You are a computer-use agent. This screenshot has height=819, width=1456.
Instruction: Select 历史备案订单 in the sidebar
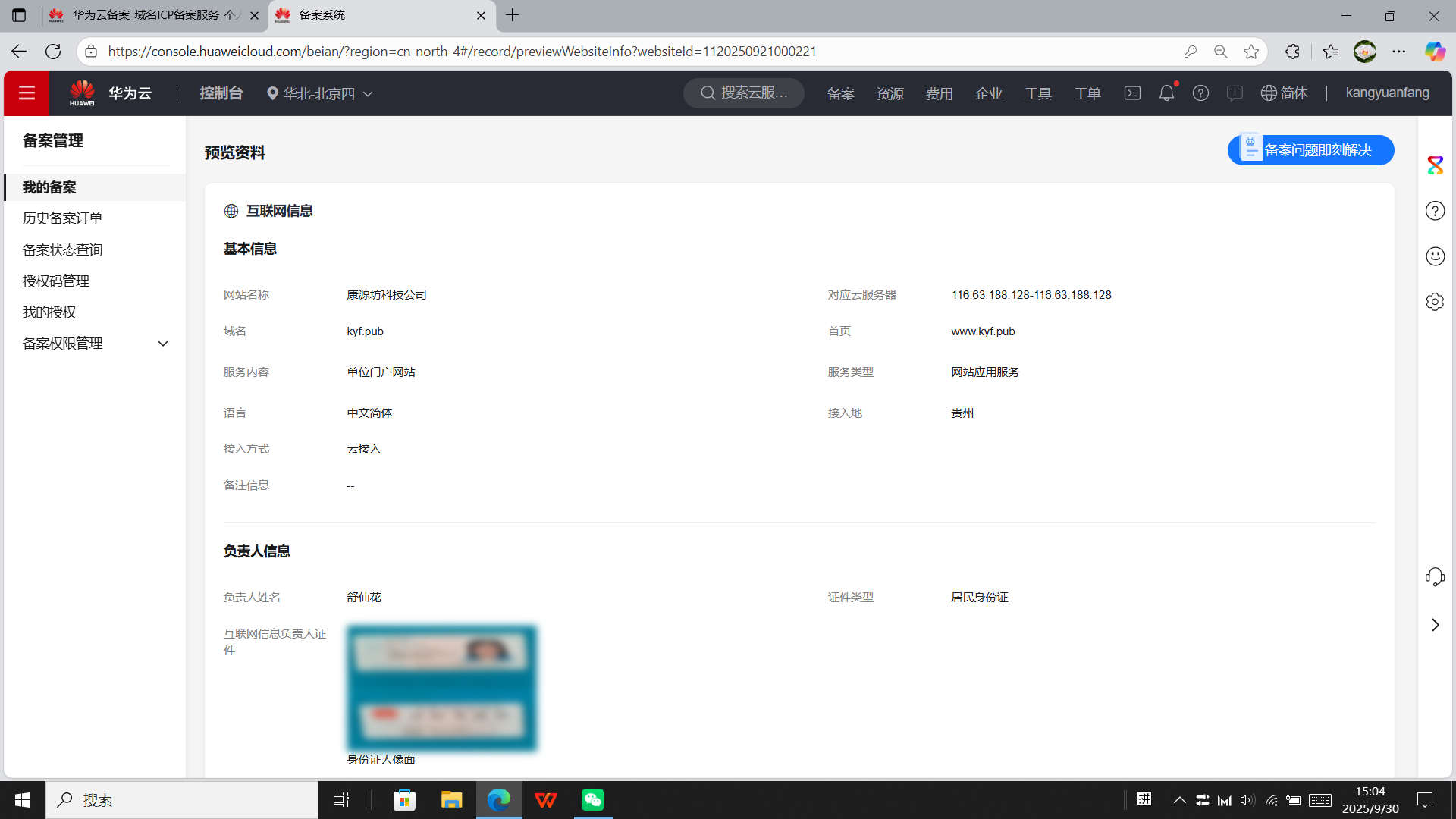(62, 218)
